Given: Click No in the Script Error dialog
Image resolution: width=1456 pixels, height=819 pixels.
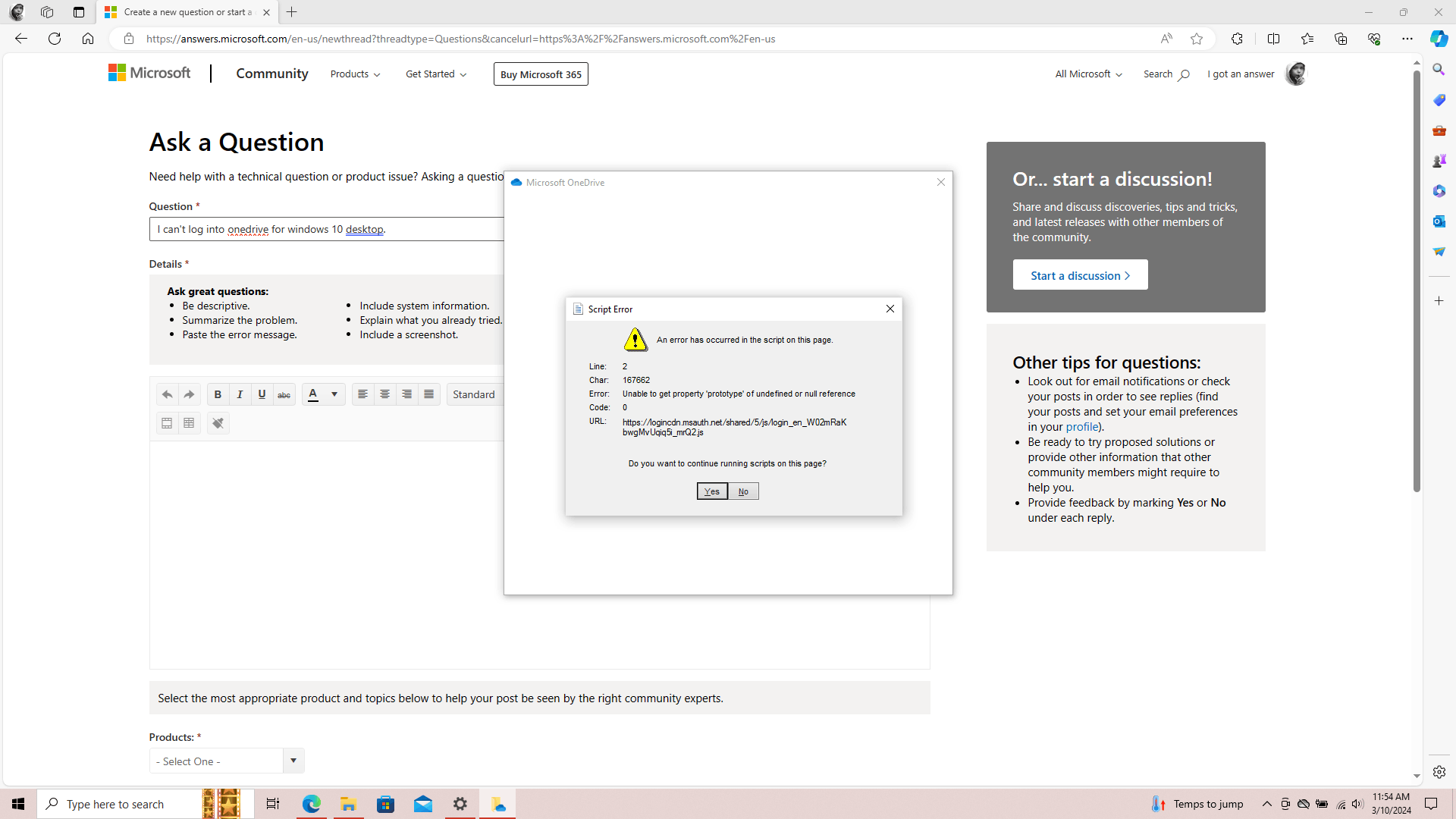Looking at the screenshot, I should [x=743, y=491].
